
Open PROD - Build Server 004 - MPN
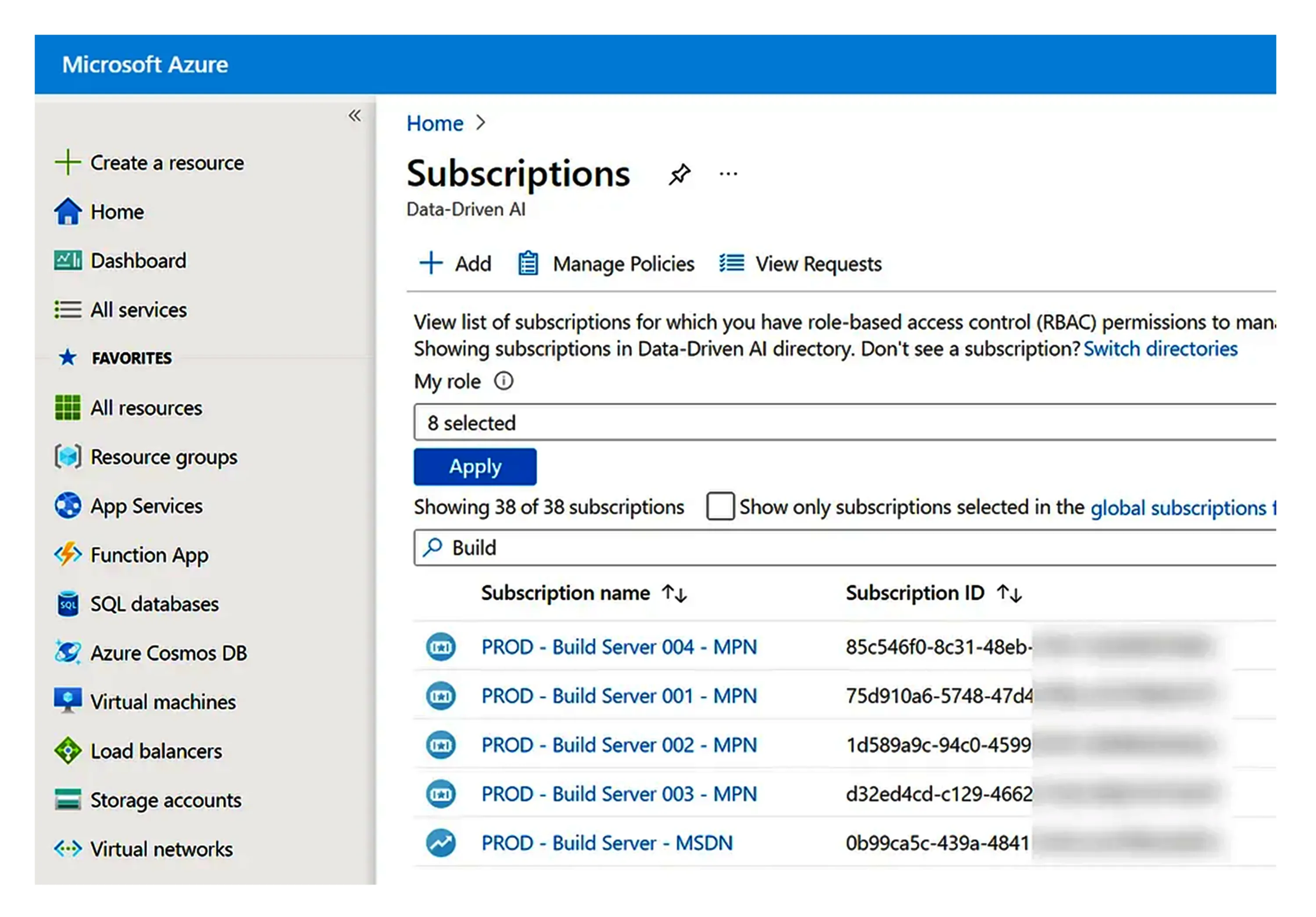pos(619,647)
